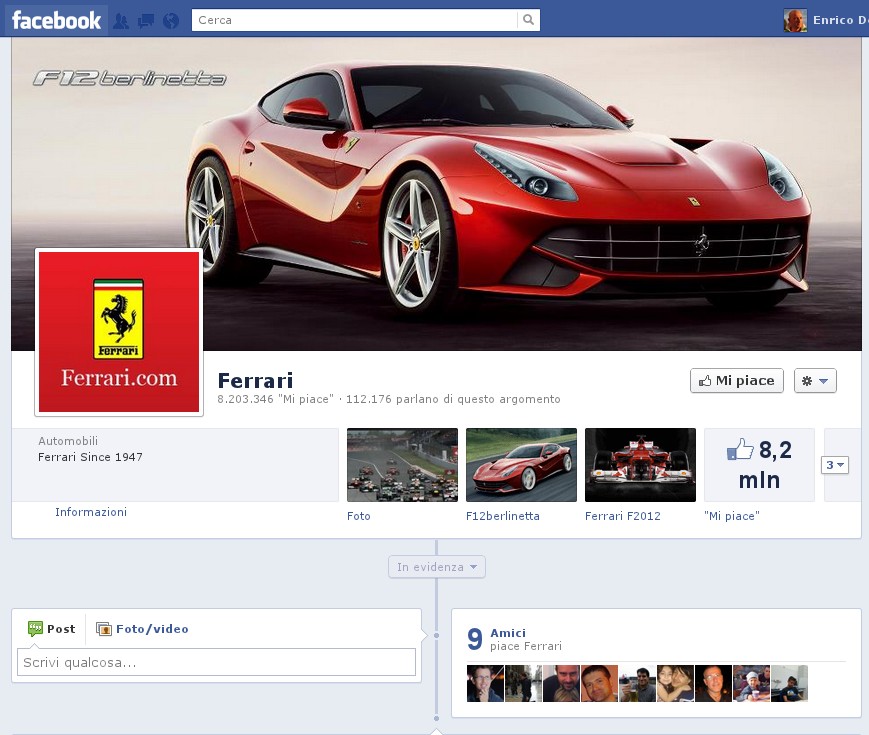Click the 8.203.346 "Mi piace" count text
Image resolution: width=869 pixels, height=735 pixels.
point(275,399)
